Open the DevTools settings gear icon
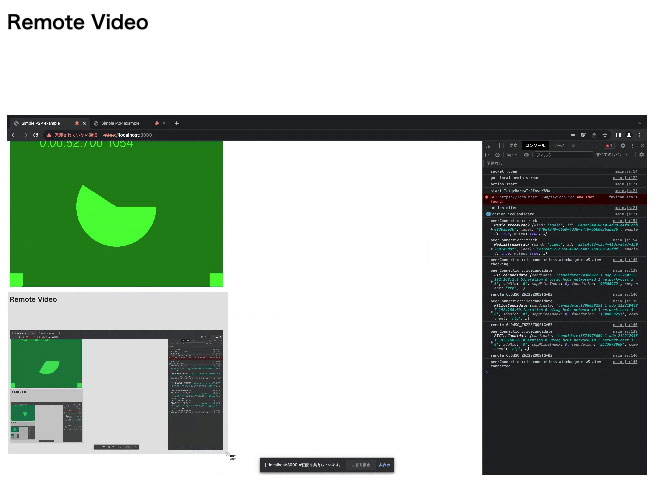662x487 pixels. coord(622,145)
